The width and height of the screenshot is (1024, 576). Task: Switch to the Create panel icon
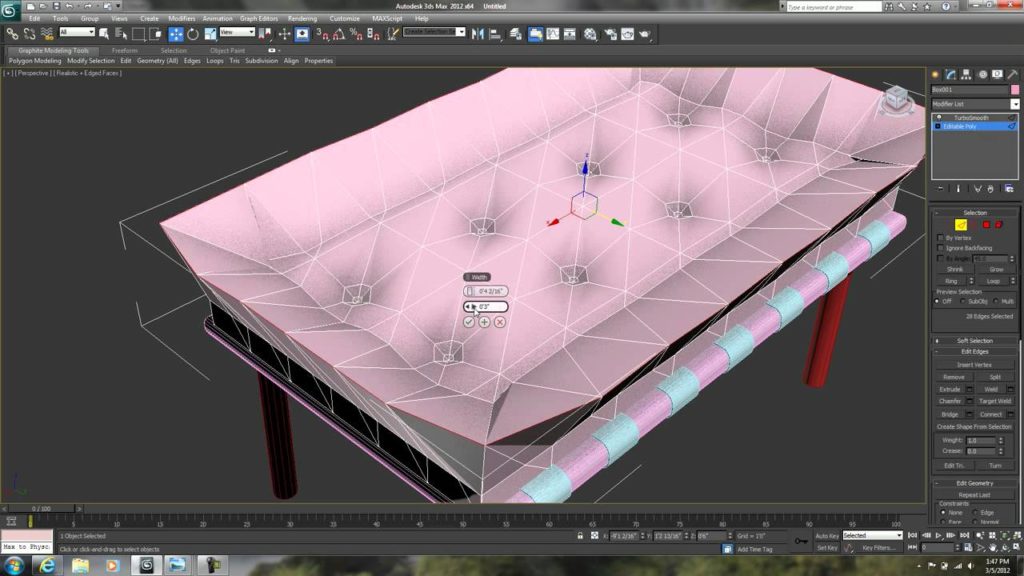click(x=936, y=74)
